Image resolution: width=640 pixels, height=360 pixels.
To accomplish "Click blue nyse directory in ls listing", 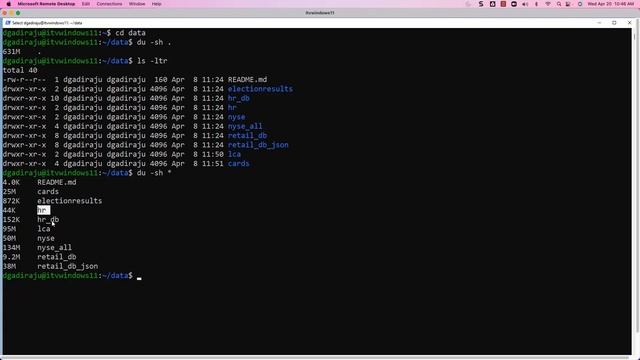I will [236, 117].
